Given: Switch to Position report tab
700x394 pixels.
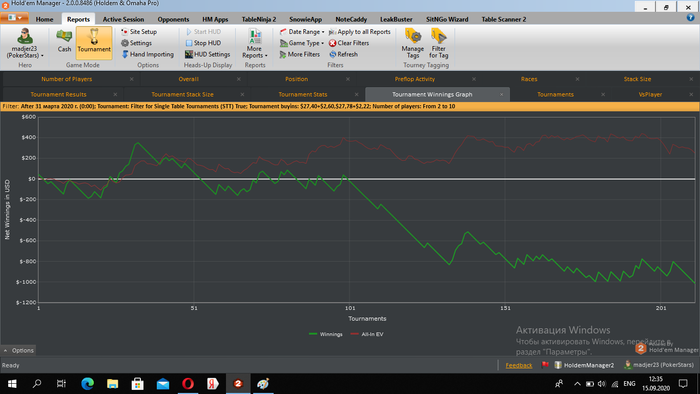Looking at the screenshot, I should click(x=296, y=79).
